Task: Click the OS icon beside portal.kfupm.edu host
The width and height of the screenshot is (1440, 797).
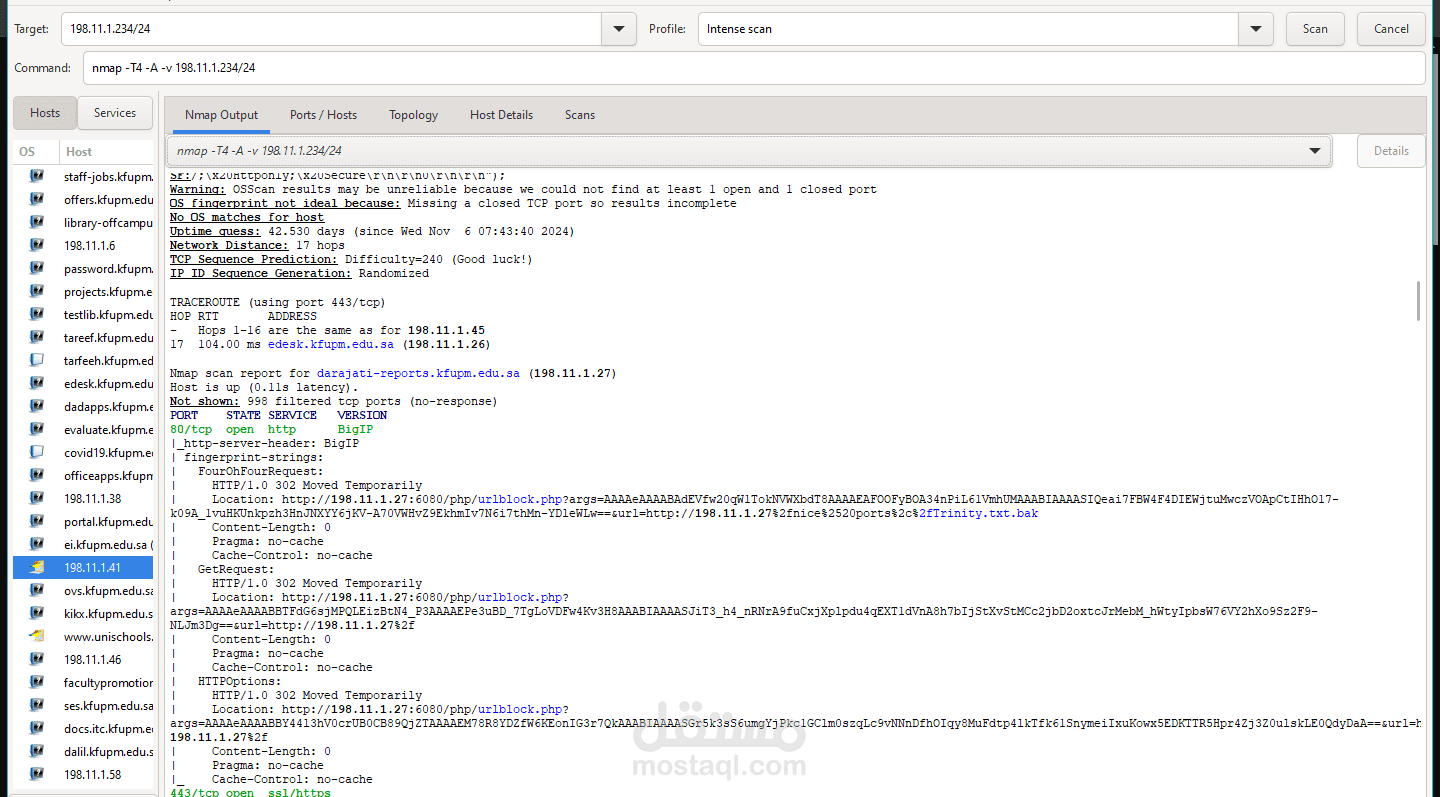Action: [37, 521]
